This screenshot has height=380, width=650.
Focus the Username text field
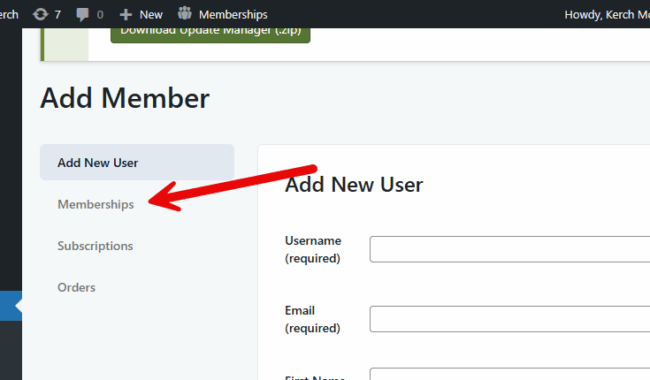pyautogui.click(x=510, y=249)
